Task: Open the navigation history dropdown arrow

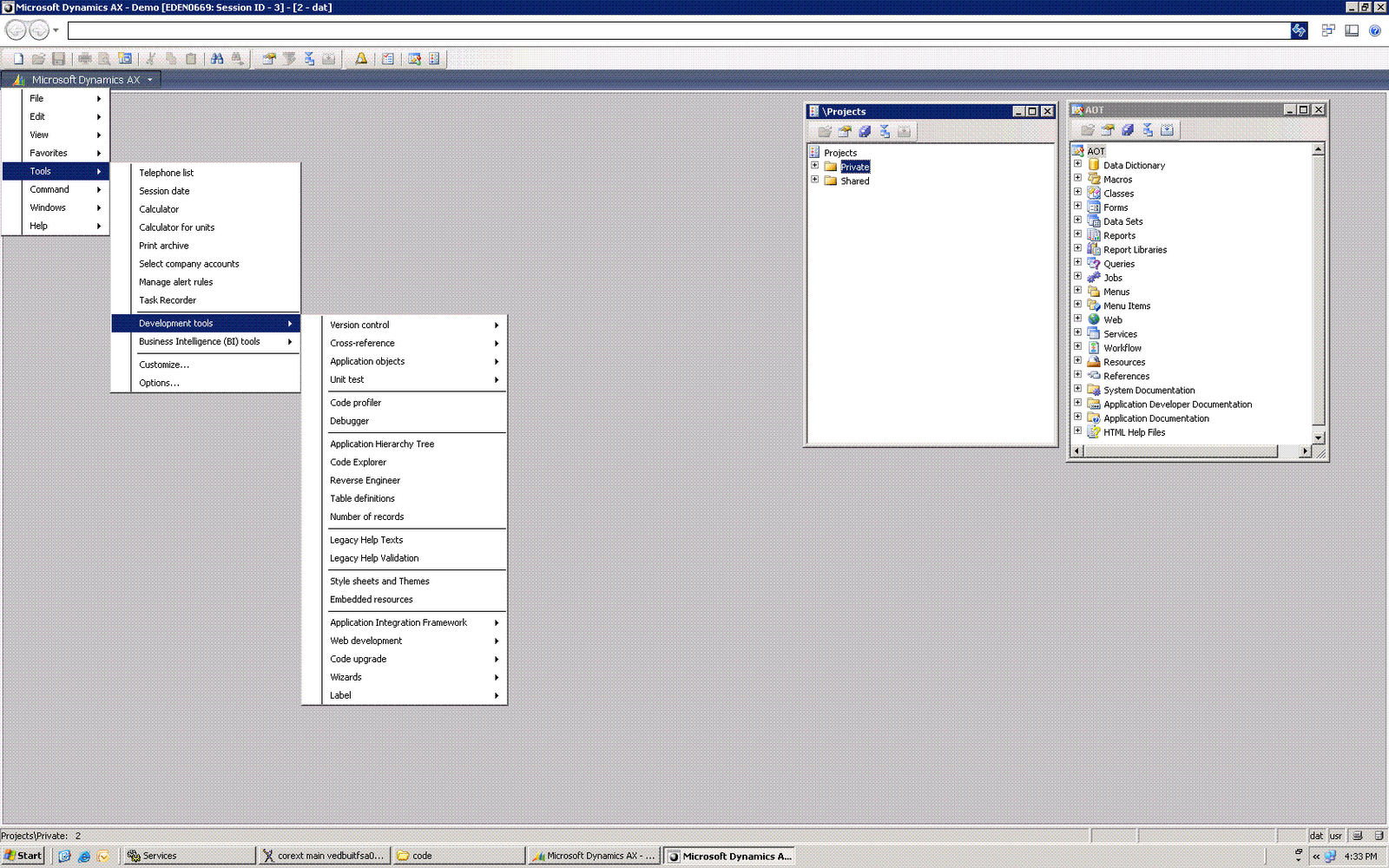Action: 56,30
